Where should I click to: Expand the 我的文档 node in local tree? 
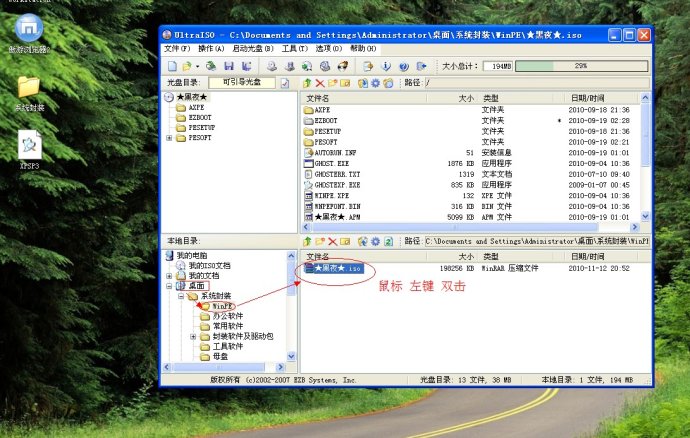[x=169, y=276]
